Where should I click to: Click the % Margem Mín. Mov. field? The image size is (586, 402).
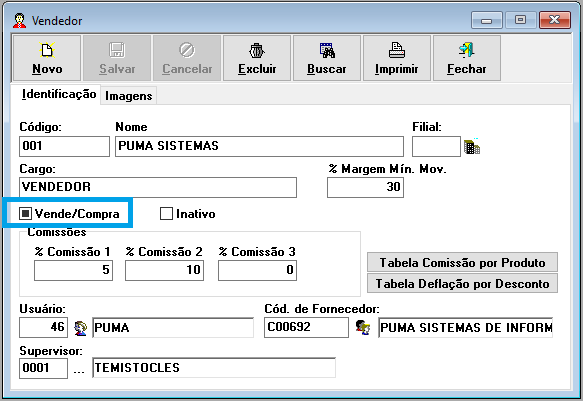[365, 187]
